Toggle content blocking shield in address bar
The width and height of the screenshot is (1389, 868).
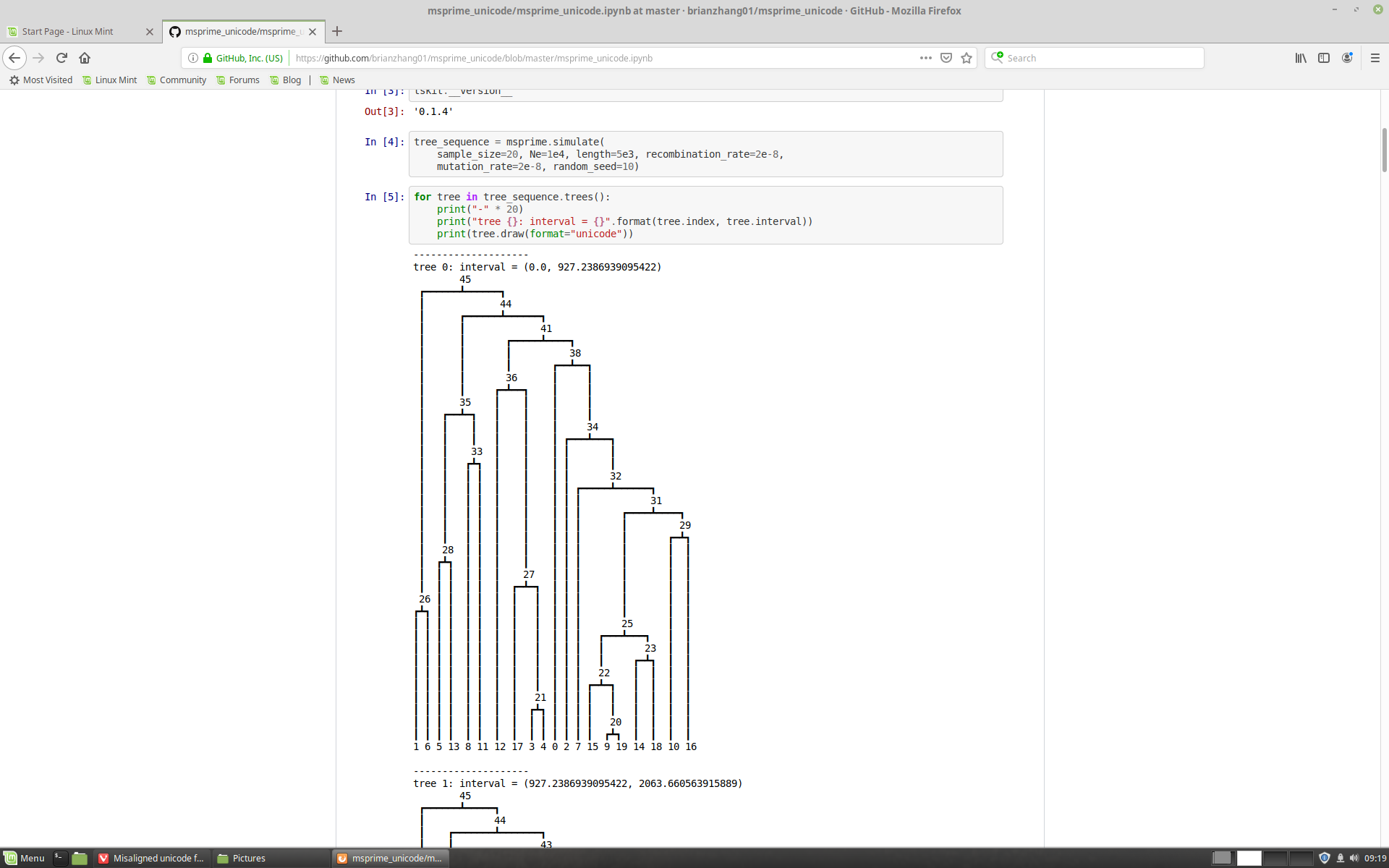tap(946, 58)
